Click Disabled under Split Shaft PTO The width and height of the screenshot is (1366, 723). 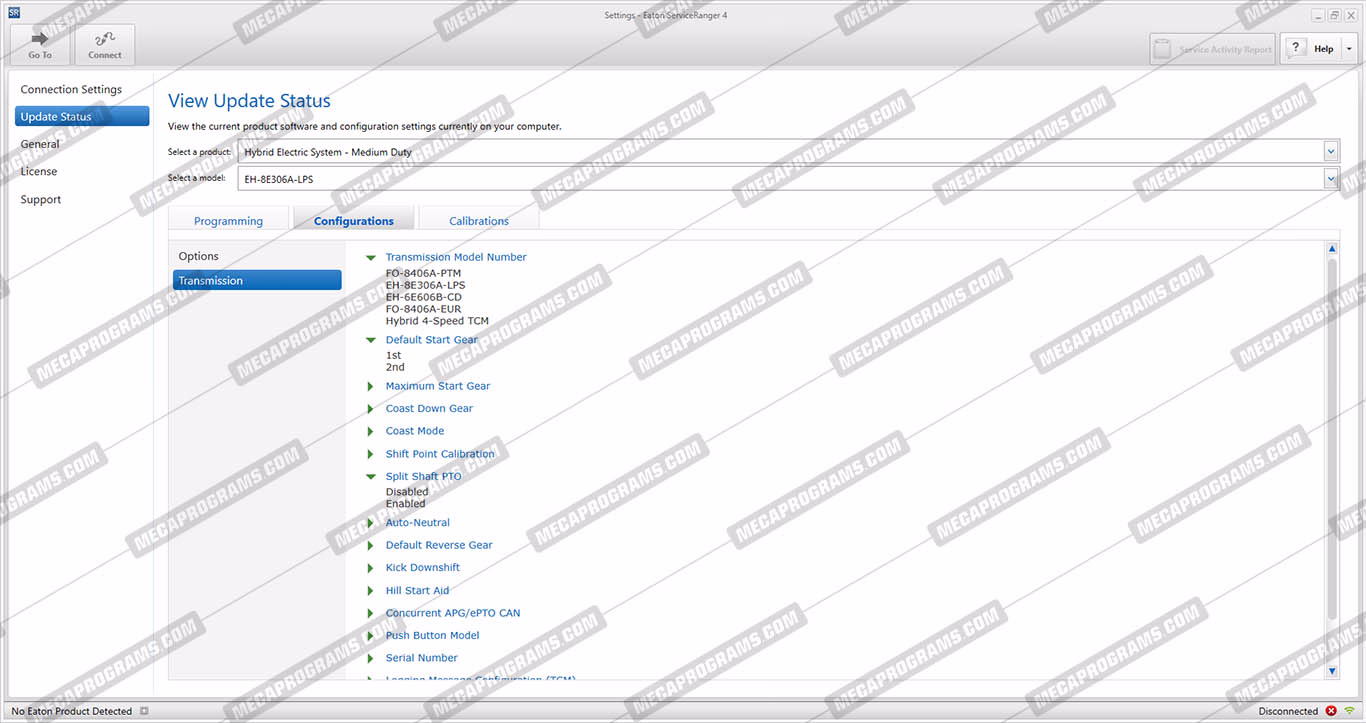pyautogui.click(x=407, y=492)
